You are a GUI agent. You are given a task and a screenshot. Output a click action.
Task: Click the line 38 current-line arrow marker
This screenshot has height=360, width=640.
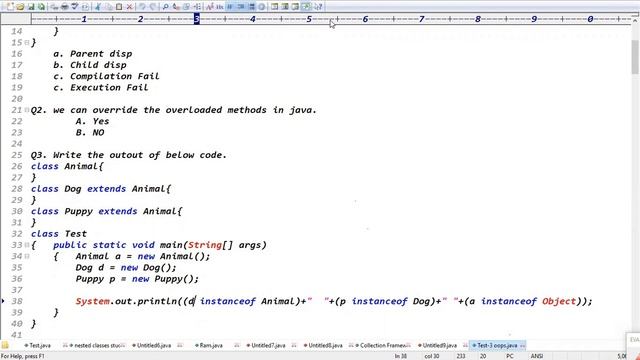[x=3, y=301]
